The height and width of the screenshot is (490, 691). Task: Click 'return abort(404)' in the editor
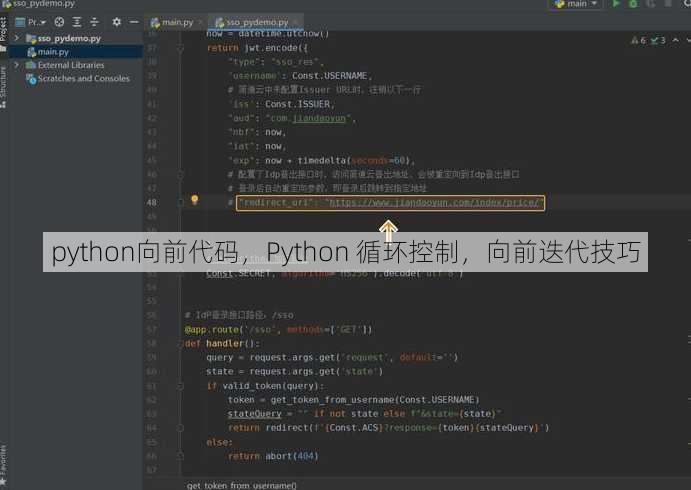click(273, 457)
